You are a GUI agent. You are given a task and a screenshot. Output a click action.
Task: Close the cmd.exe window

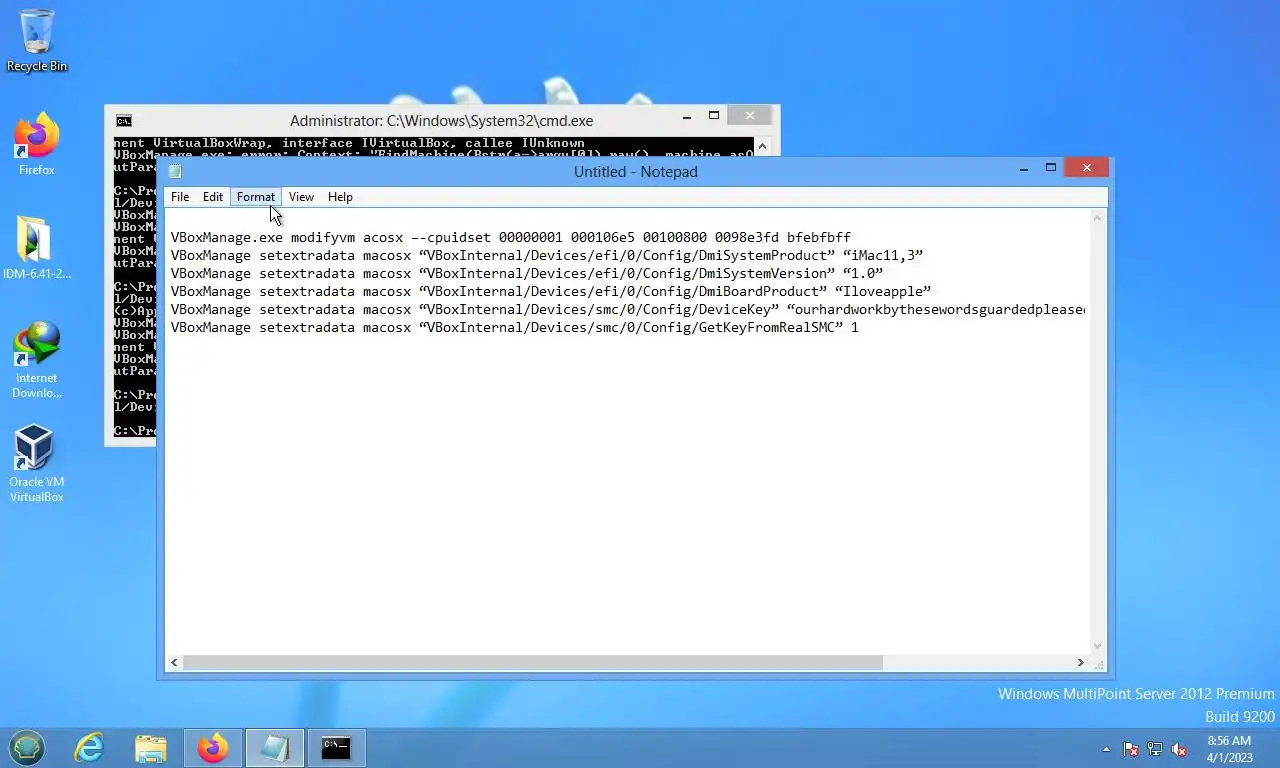coord(750,116)
